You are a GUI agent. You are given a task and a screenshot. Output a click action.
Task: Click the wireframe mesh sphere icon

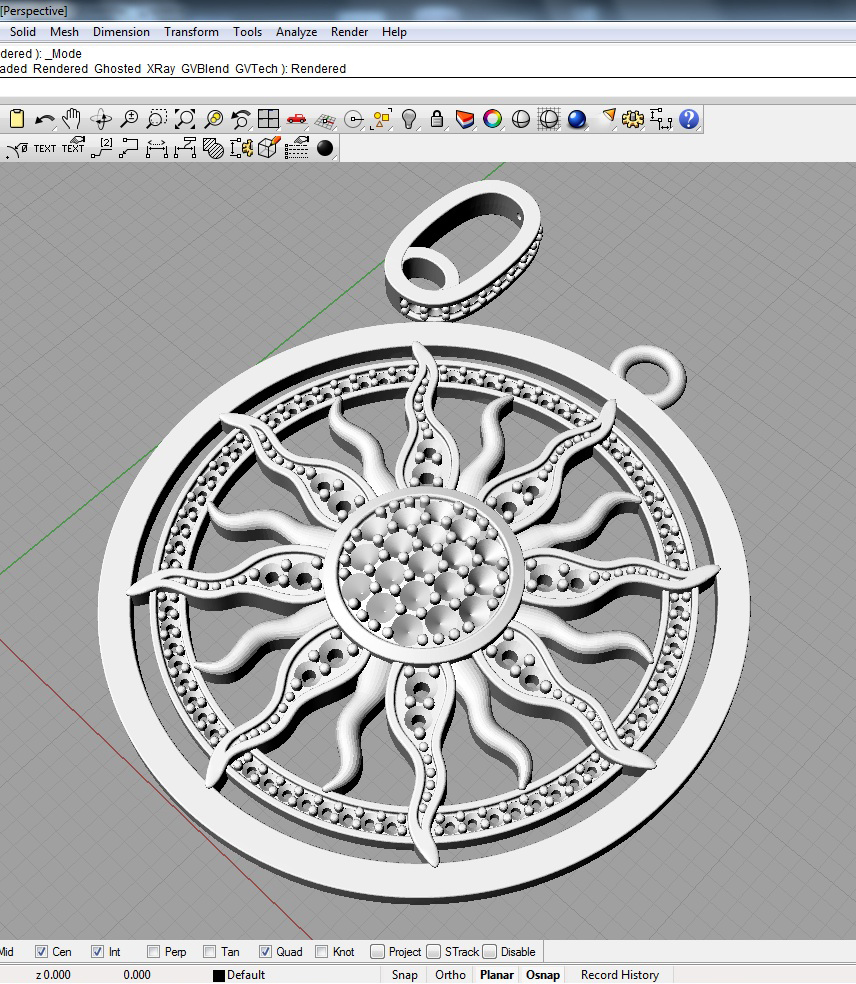pos(549,119)
